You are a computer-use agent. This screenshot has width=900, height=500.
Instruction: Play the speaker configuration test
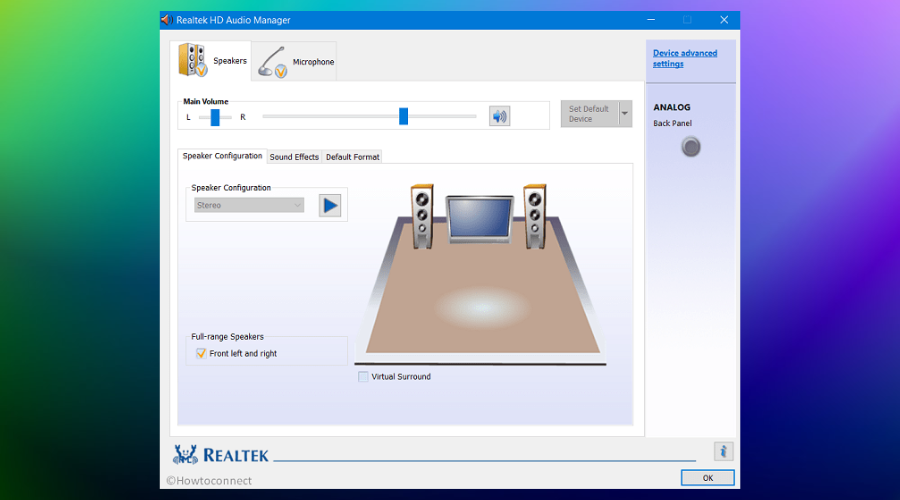tap(330, 205)
